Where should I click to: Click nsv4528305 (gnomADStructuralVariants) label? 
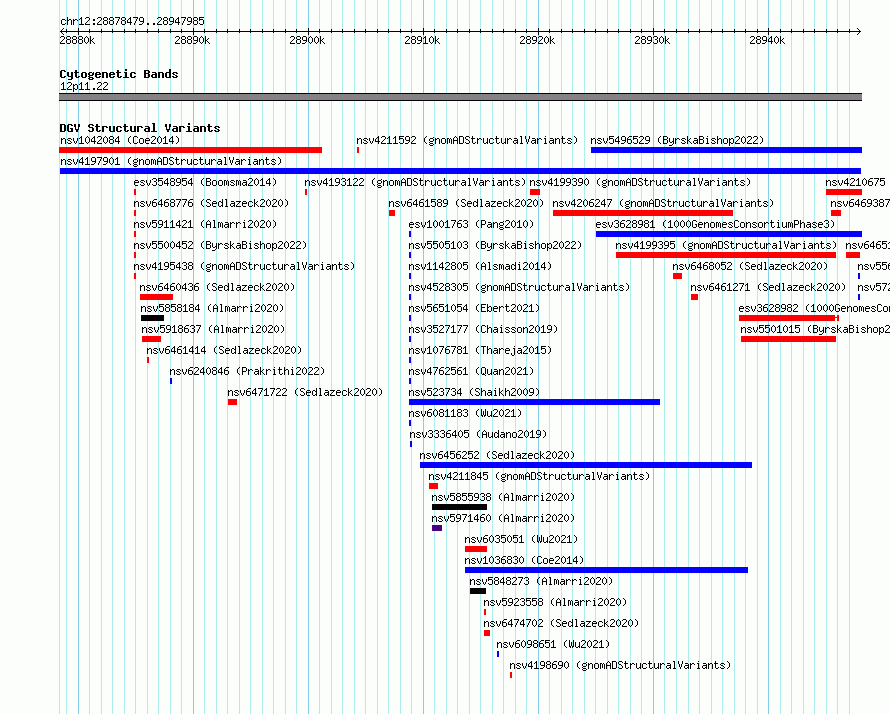[x=519, y=287]
